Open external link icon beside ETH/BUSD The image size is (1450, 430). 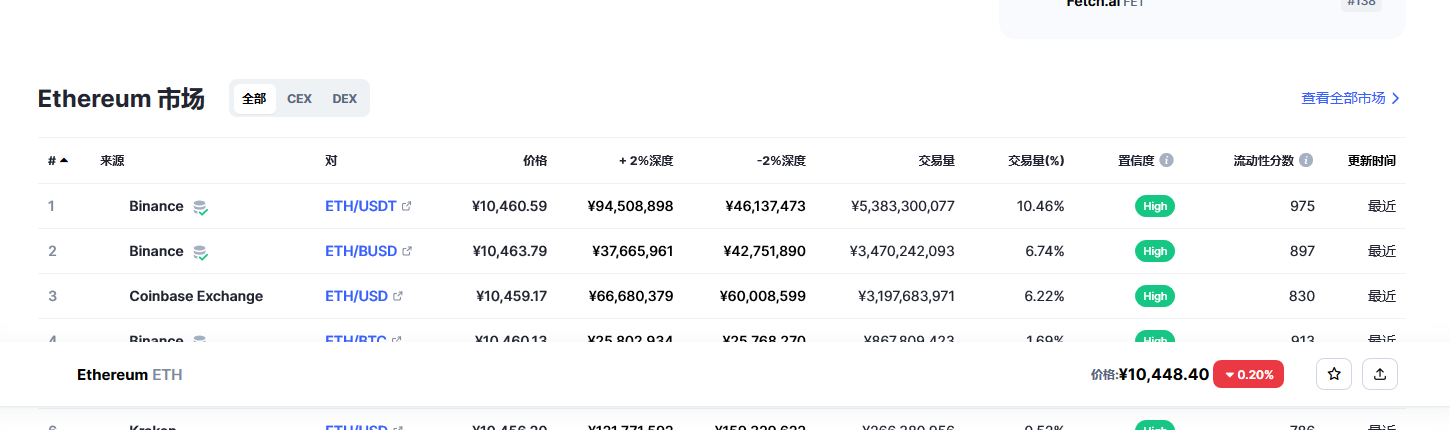point(407,251)
